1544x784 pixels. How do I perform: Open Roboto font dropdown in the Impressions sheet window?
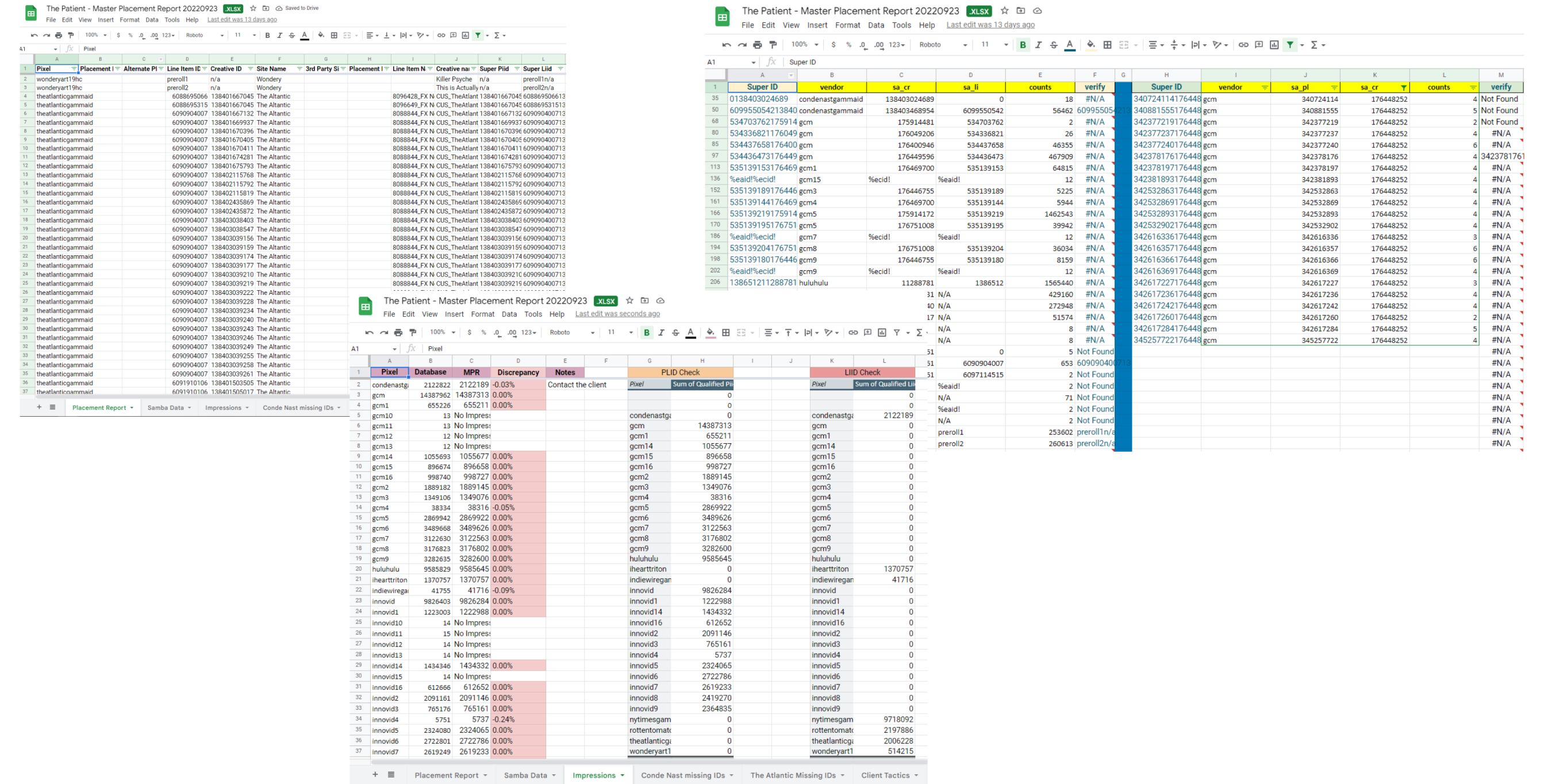click(x=572, y=333)
